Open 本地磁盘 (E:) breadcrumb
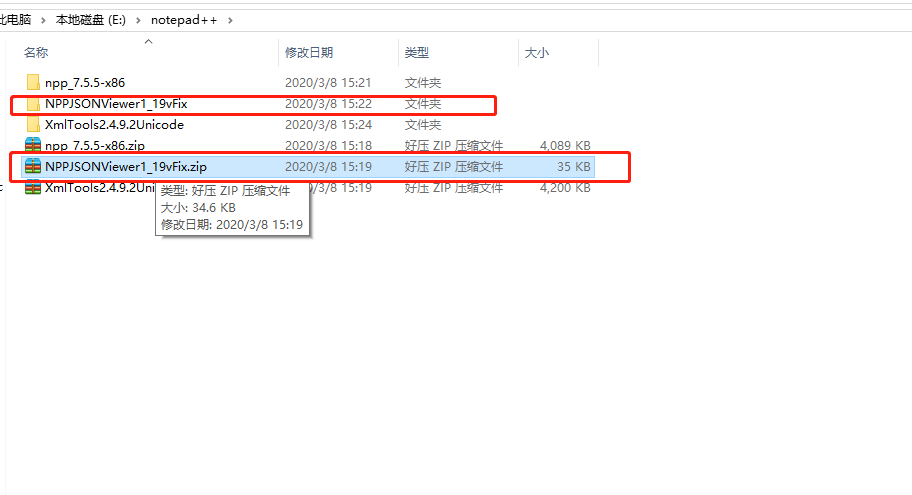Viewport: 912px width, 495px height. pos(91,20)
